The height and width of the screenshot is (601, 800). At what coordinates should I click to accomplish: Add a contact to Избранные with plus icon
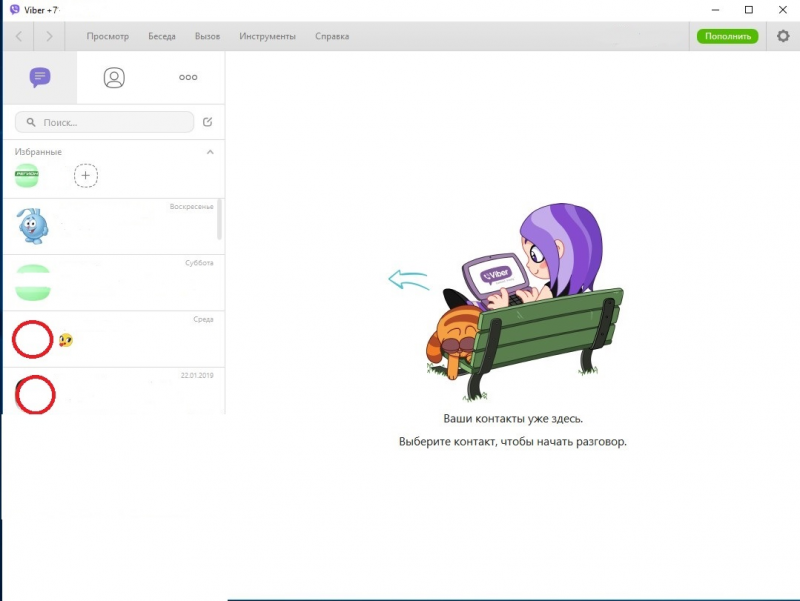pyautogui.click(x=86, y=175)
